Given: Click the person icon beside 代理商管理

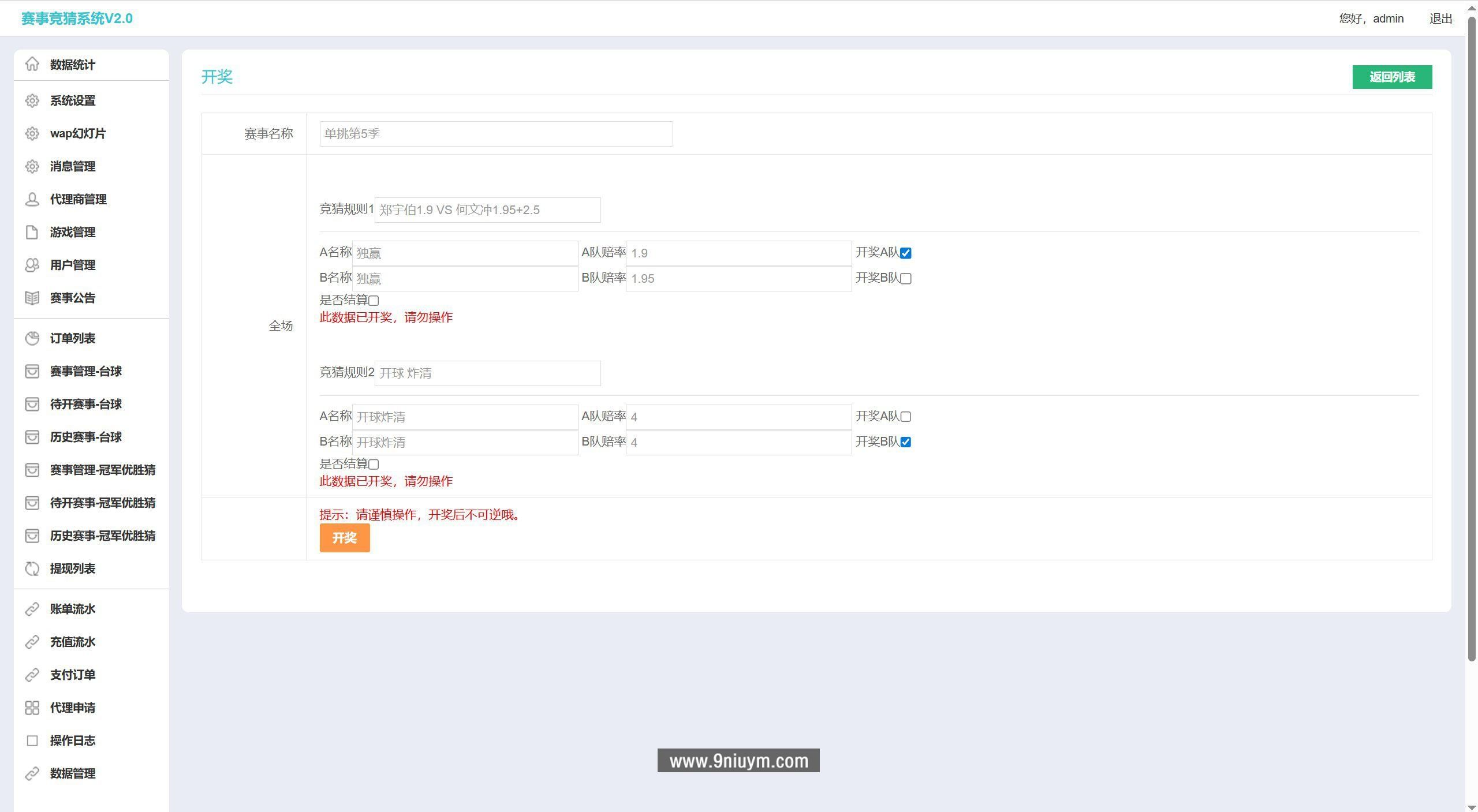Looking at the screenshot, I should pos(32,199).
